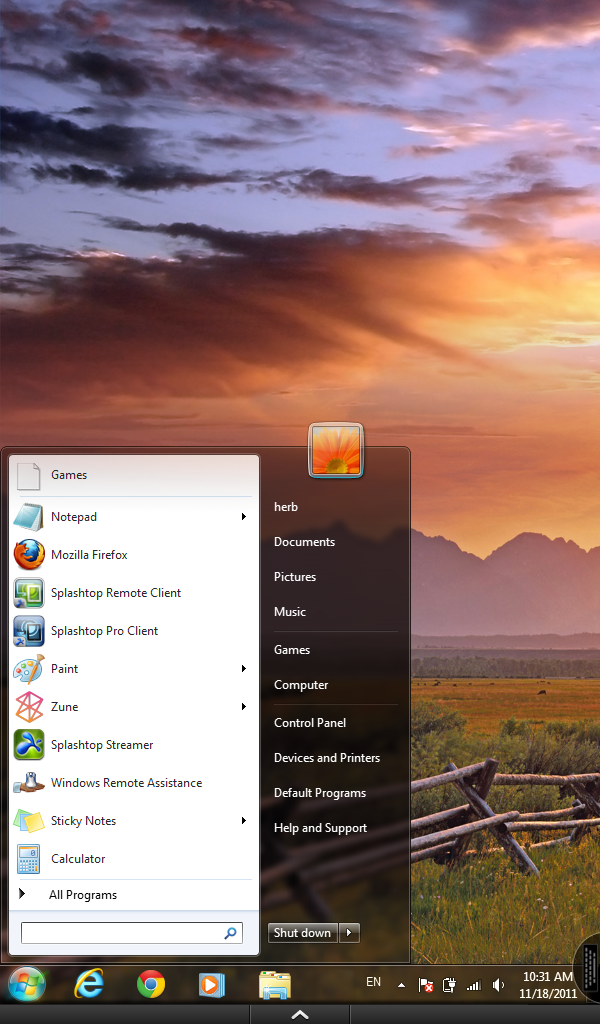Image resolution: width=600 pixels, height=1024 pixels.
Task: Open Windows Remote Assistance
Action: (x=126, y=783)
